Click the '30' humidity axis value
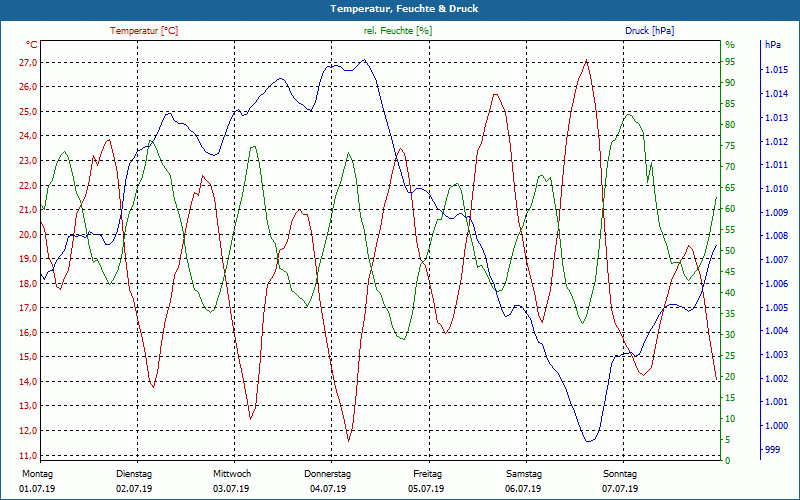This screenshot has width=800, height=500. pos(730,334)
